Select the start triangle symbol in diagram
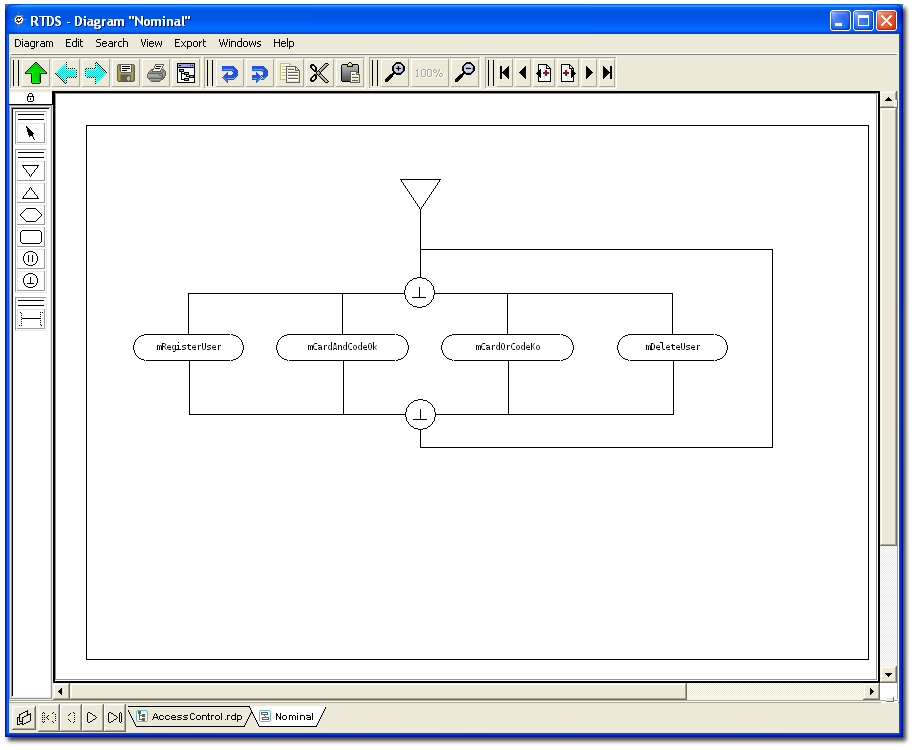920x750 pixels. point(420,192)
